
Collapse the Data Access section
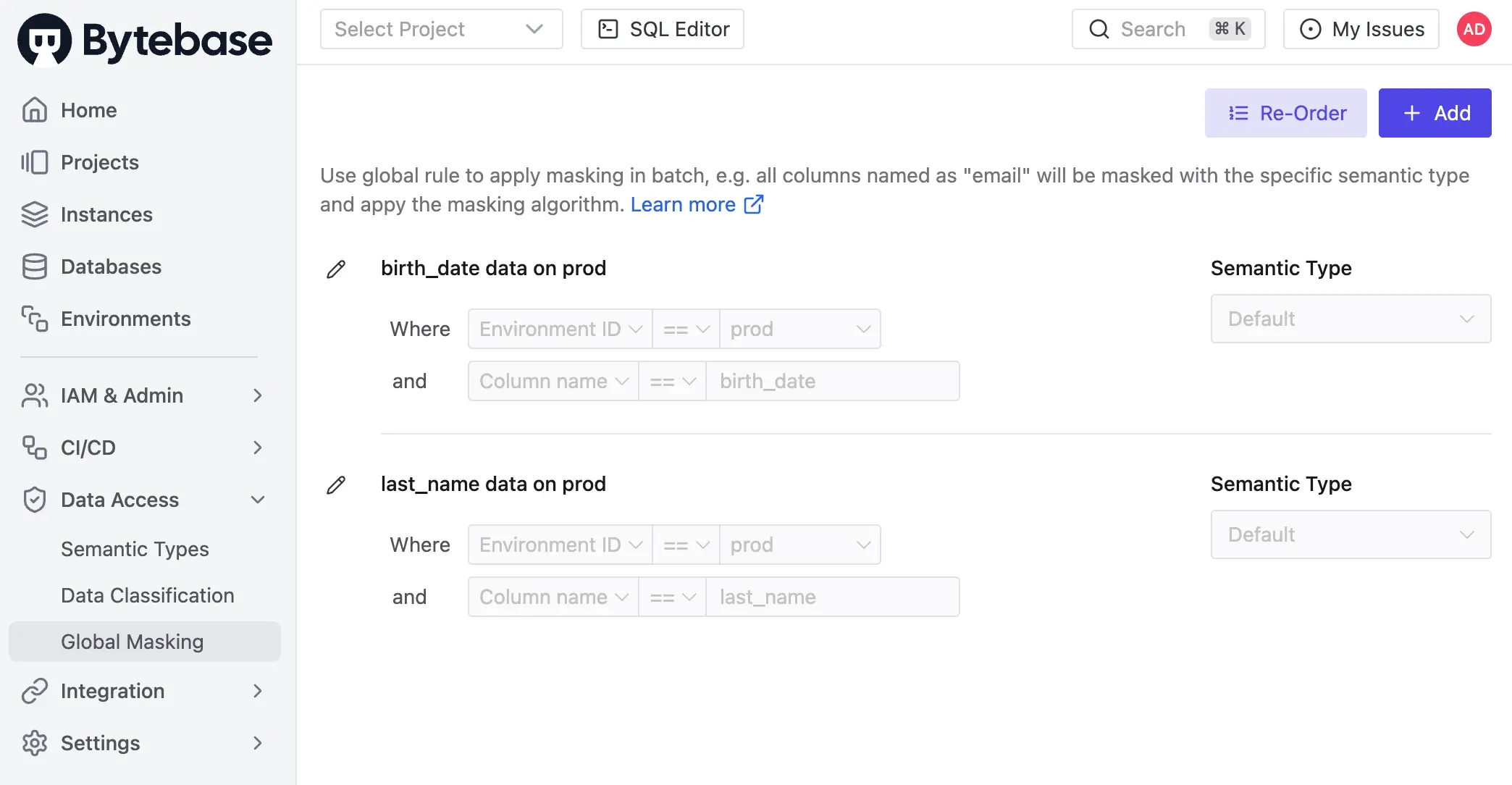click(x=142, y=500)
